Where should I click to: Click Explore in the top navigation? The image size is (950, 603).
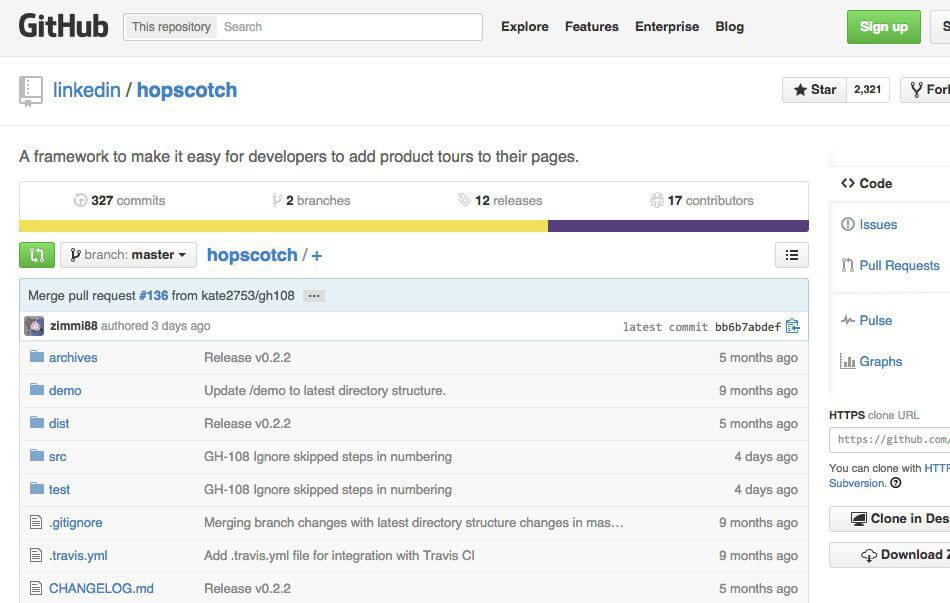tap(524, 27)
